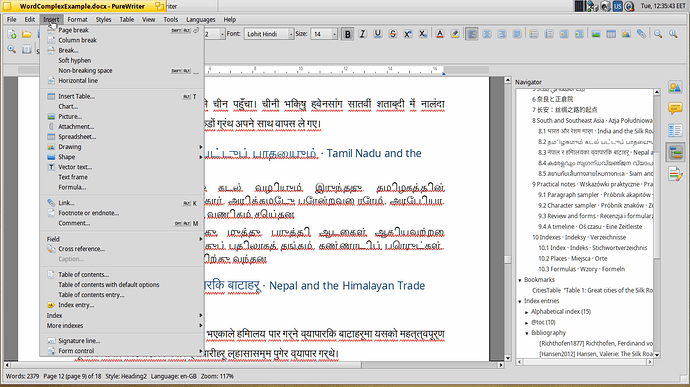690x387 pixels.
Task: Expand Alphabetical index (15) node
Action: point(527,312)
